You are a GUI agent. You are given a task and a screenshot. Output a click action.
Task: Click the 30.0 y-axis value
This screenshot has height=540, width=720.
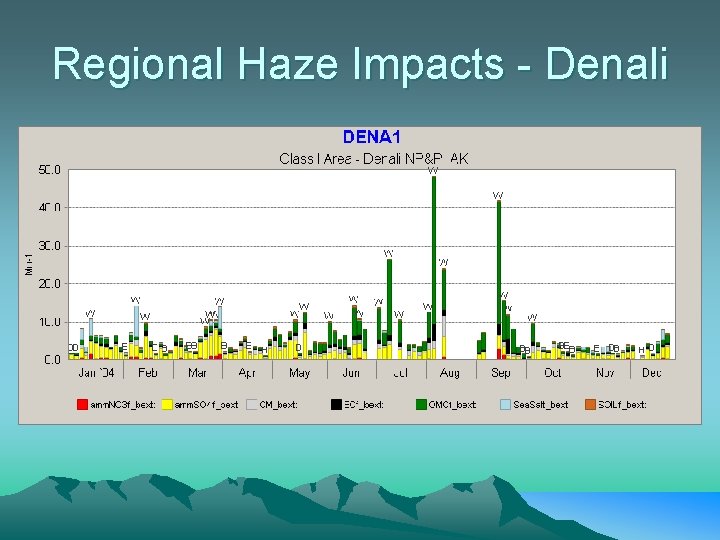50,246
